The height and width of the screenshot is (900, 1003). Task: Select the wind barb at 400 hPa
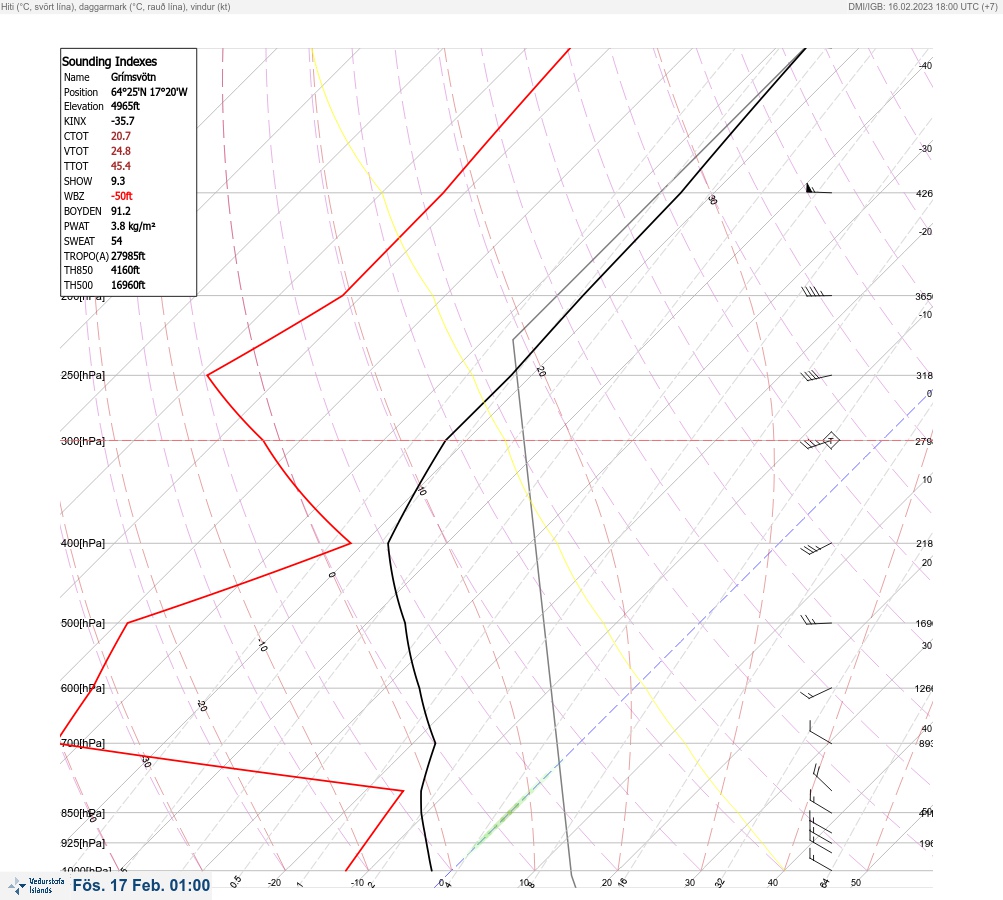(x=816, y=548)
